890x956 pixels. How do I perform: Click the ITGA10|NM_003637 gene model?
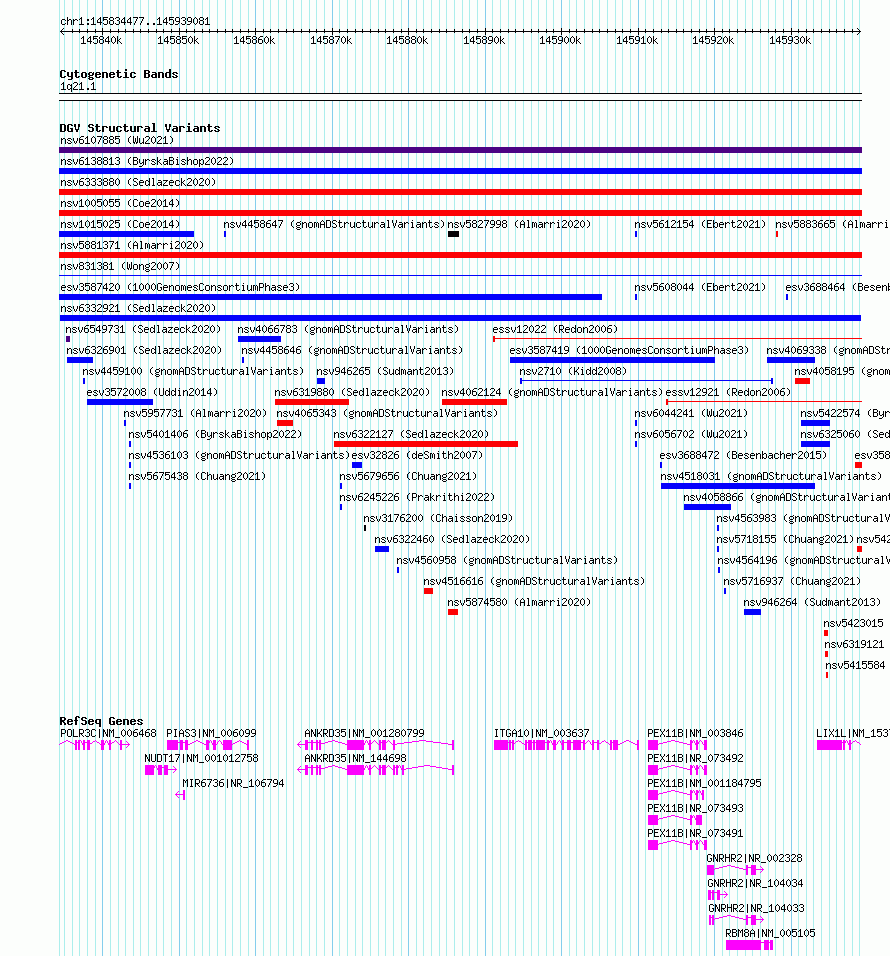tap(566, 745)
